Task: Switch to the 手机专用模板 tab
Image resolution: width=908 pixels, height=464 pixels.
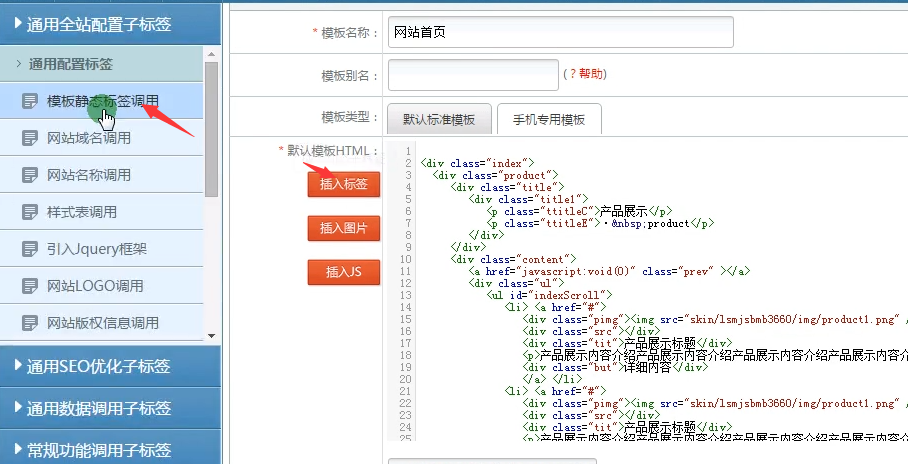Action: pos(549,119)
